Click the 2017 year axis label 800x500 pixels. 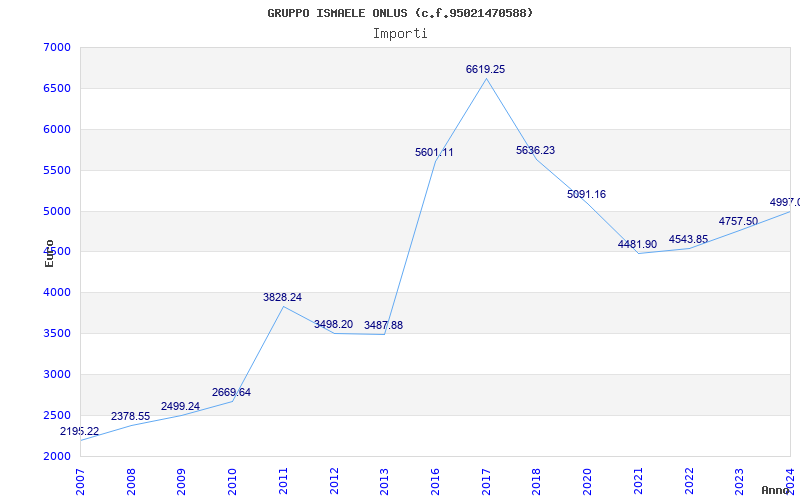[x=486, y=482]
